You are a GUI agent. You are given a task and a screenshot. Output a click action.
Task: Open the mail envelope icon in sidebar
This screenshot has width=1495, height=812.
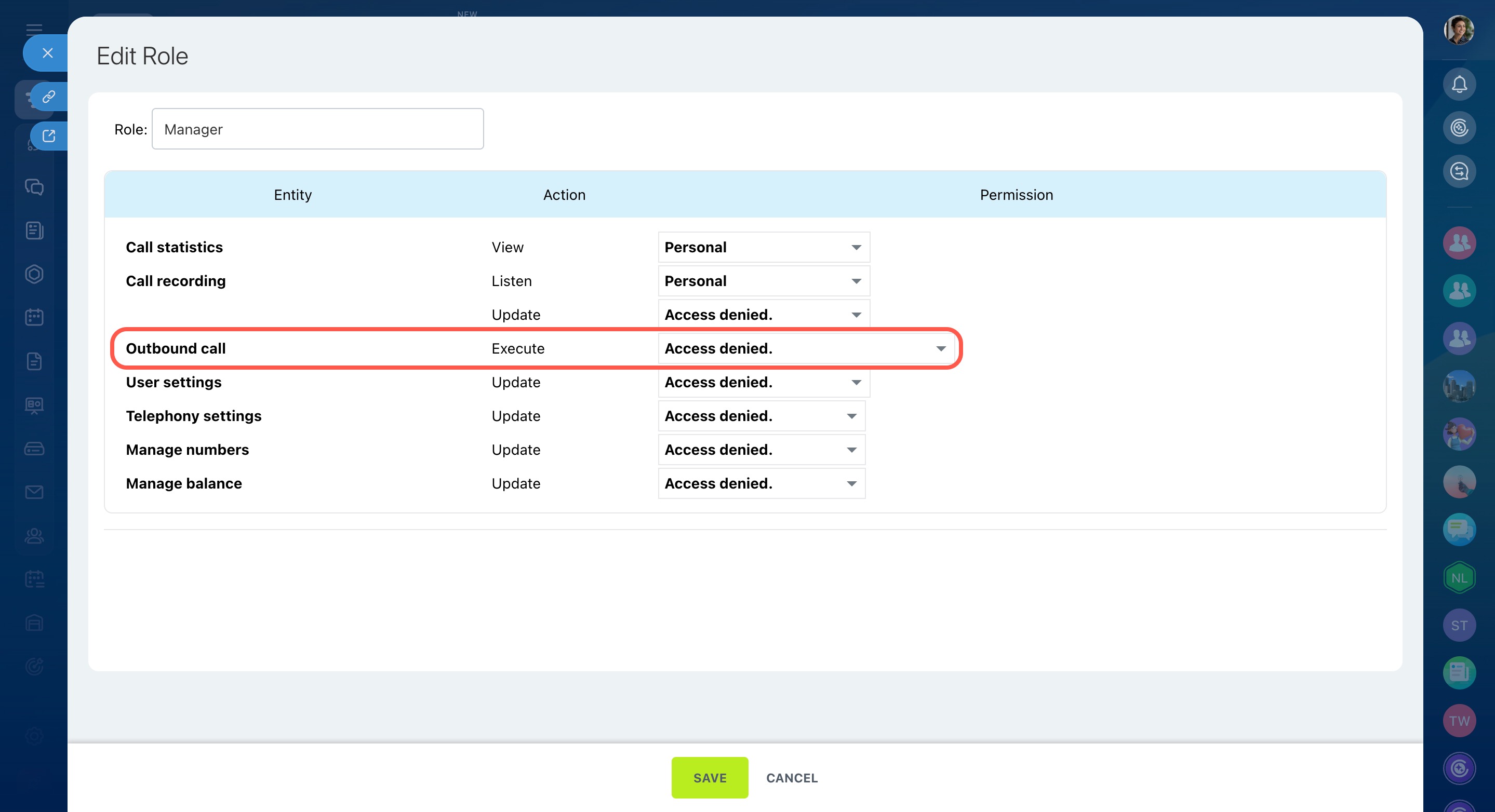[34, 492]
